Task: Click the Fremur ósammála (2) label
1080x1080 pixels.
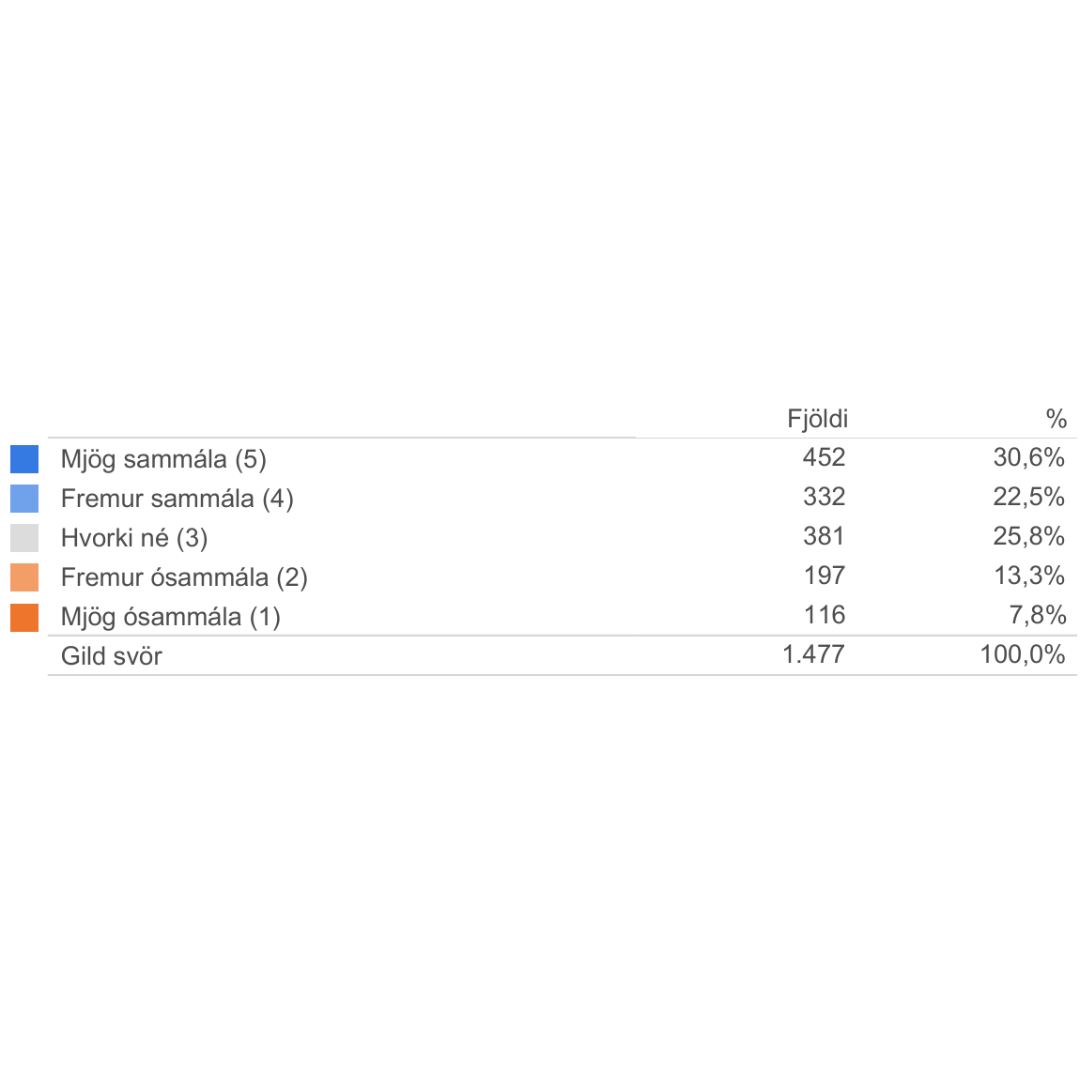Action: point(184,578)
